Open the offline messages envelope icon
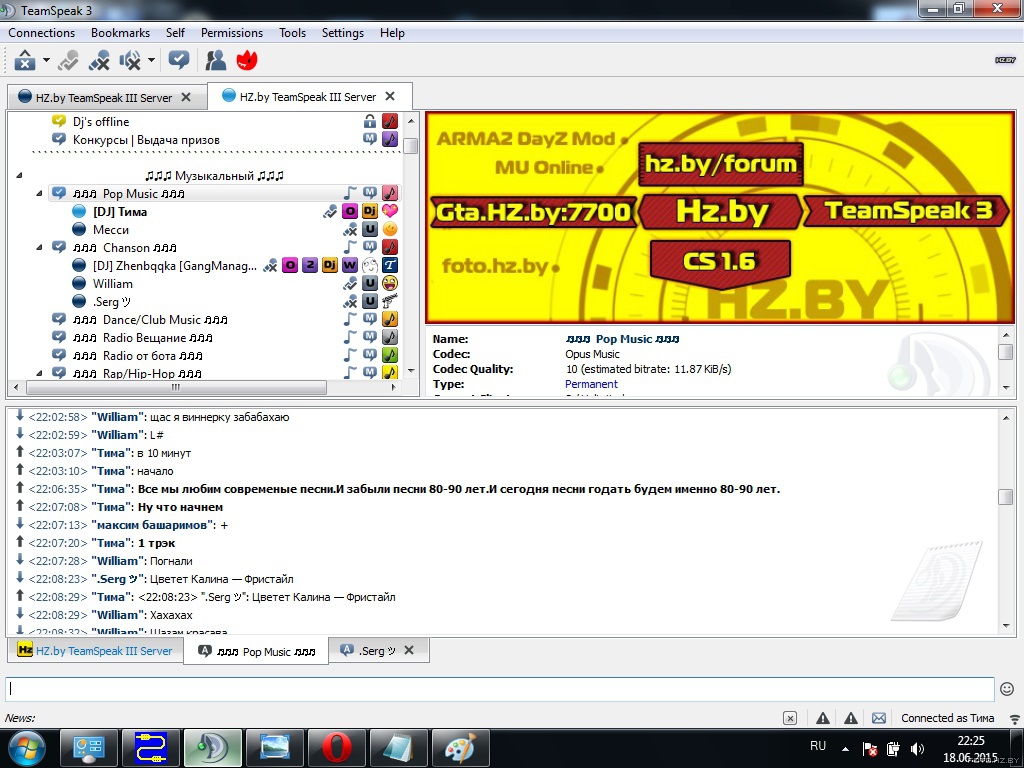Screen dimensions: 1024x768 [879, 718]
